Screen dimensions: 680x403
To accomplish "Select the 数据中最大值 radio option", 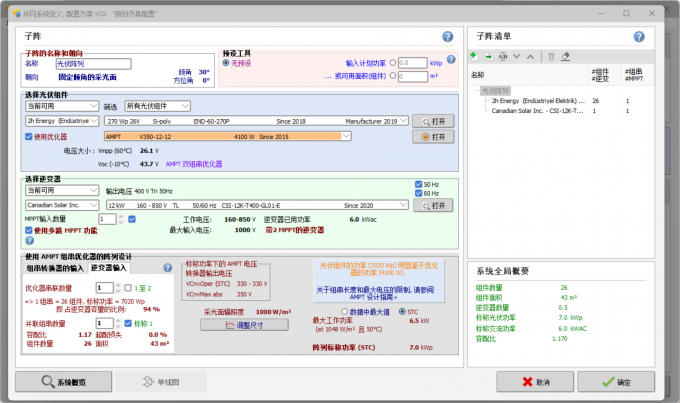I will (x=345, y=311).
